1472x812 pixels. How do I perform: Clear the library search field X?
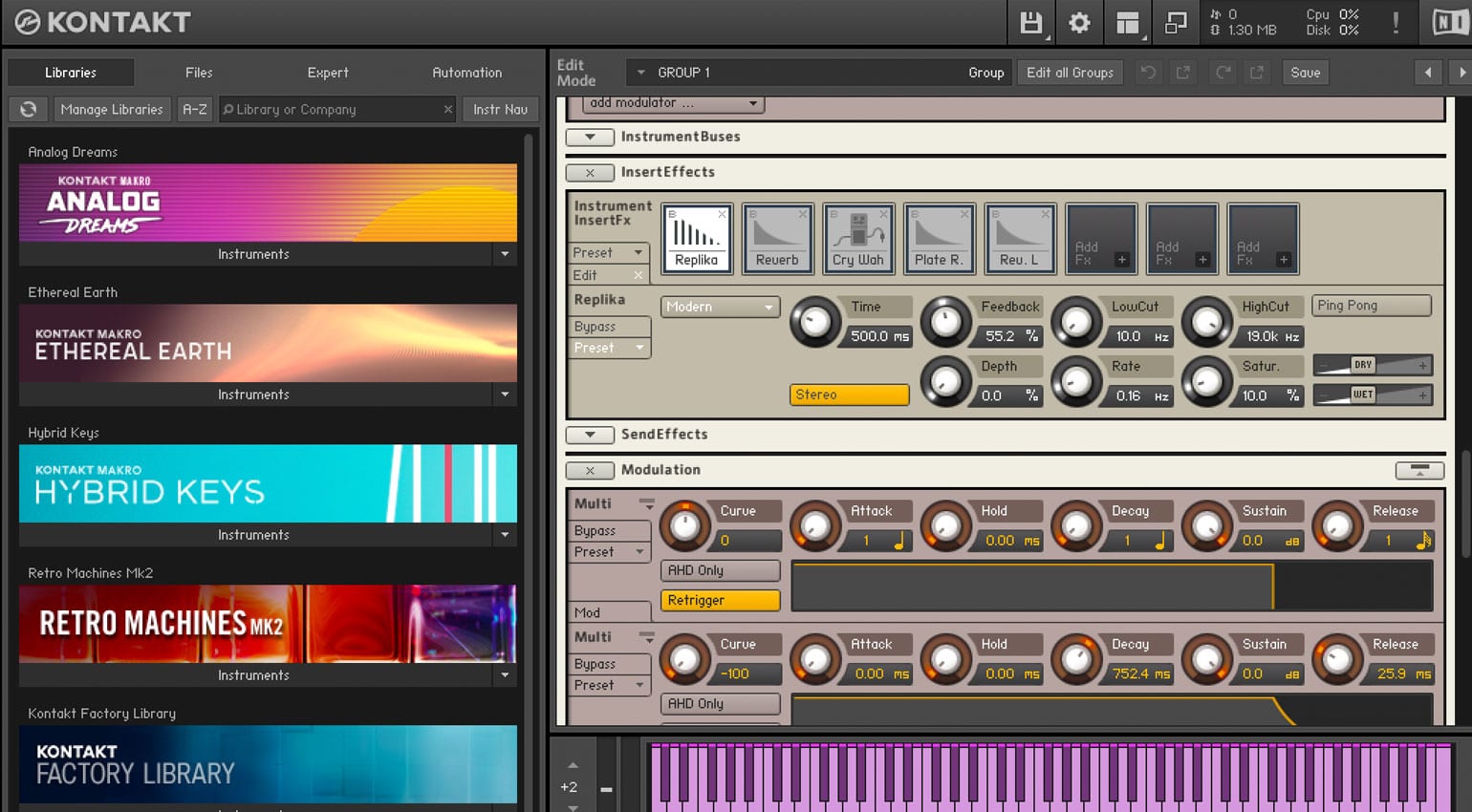pyautogui.click(x=447, y=110)
